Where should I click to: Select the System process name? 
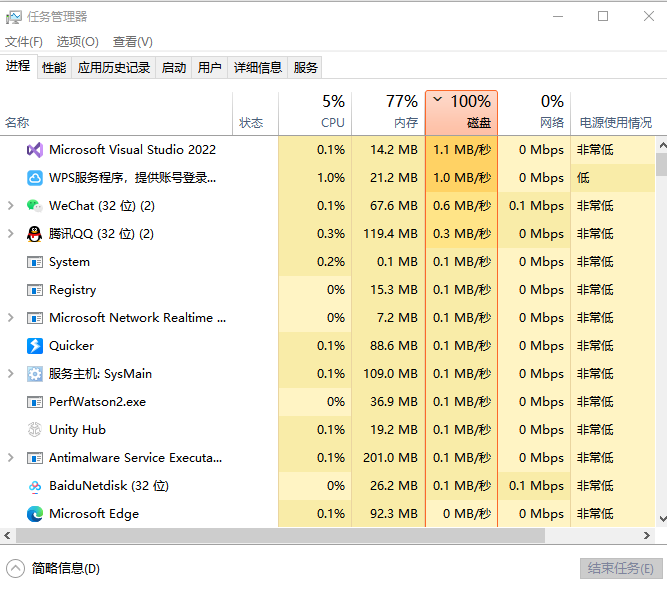coord(69,262)
